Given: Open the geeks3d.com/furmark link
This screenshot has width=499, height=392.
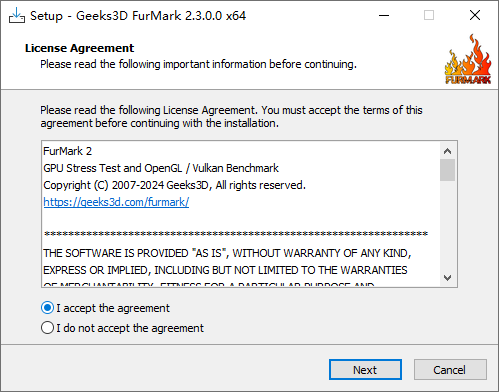Looking at the screenshot, I should [116, 202].
